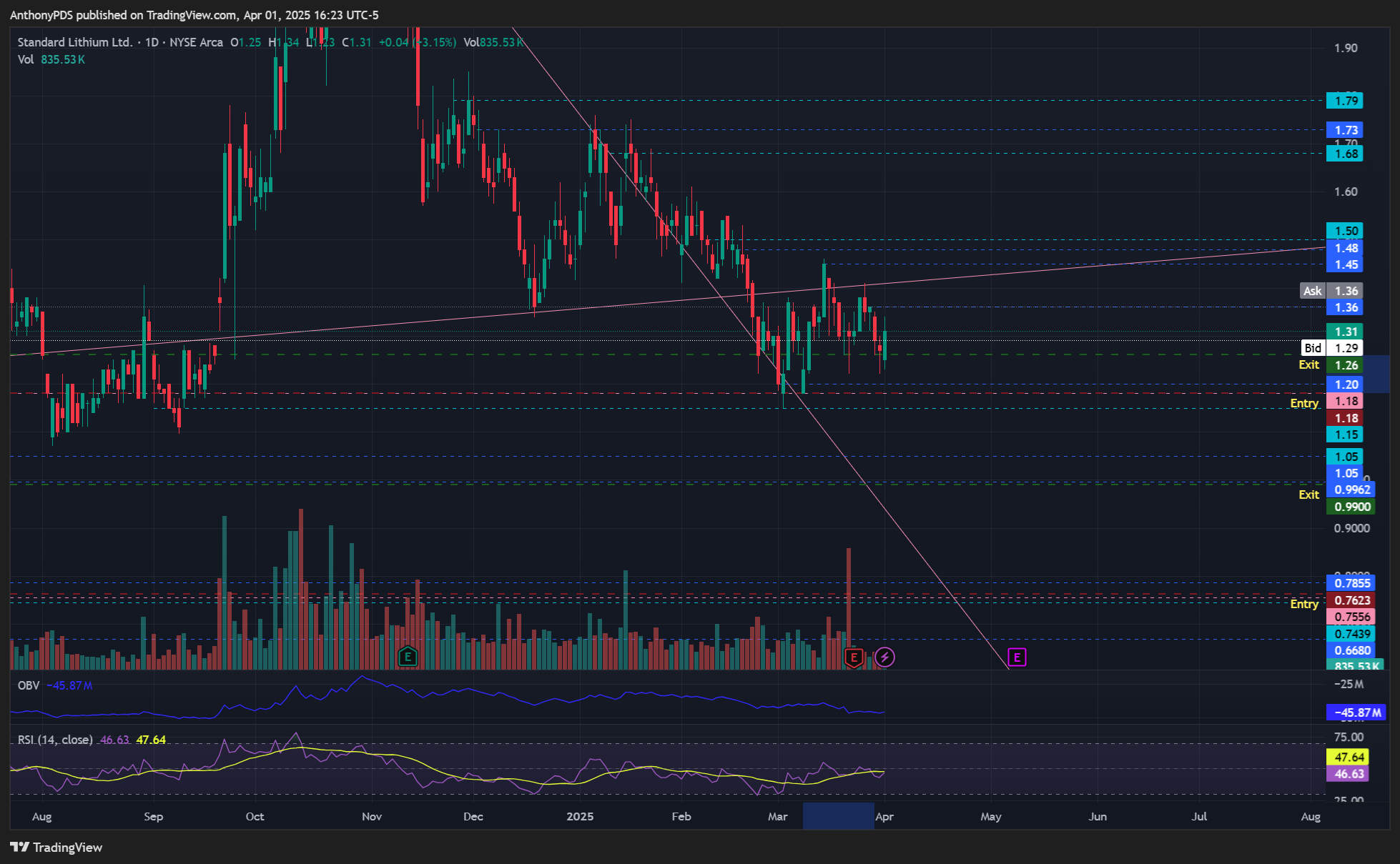Click the Bid 1.29 price tag
The image size is (1400, 864).
[1331, 348]
